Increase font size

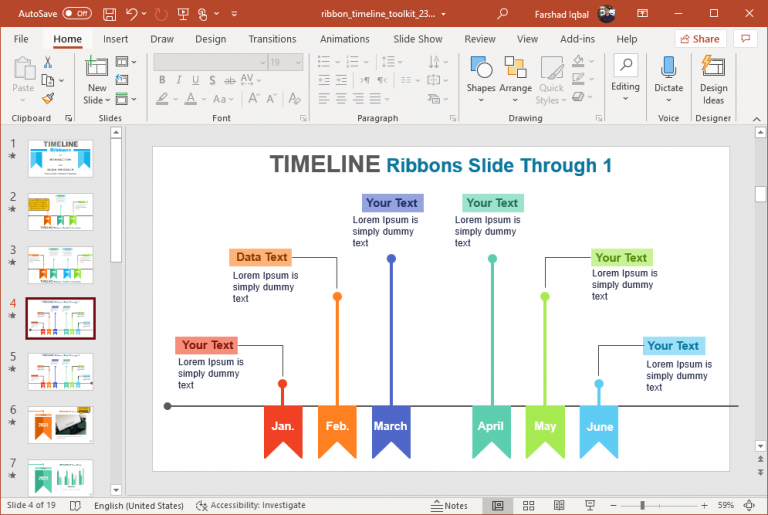point(253,98)
